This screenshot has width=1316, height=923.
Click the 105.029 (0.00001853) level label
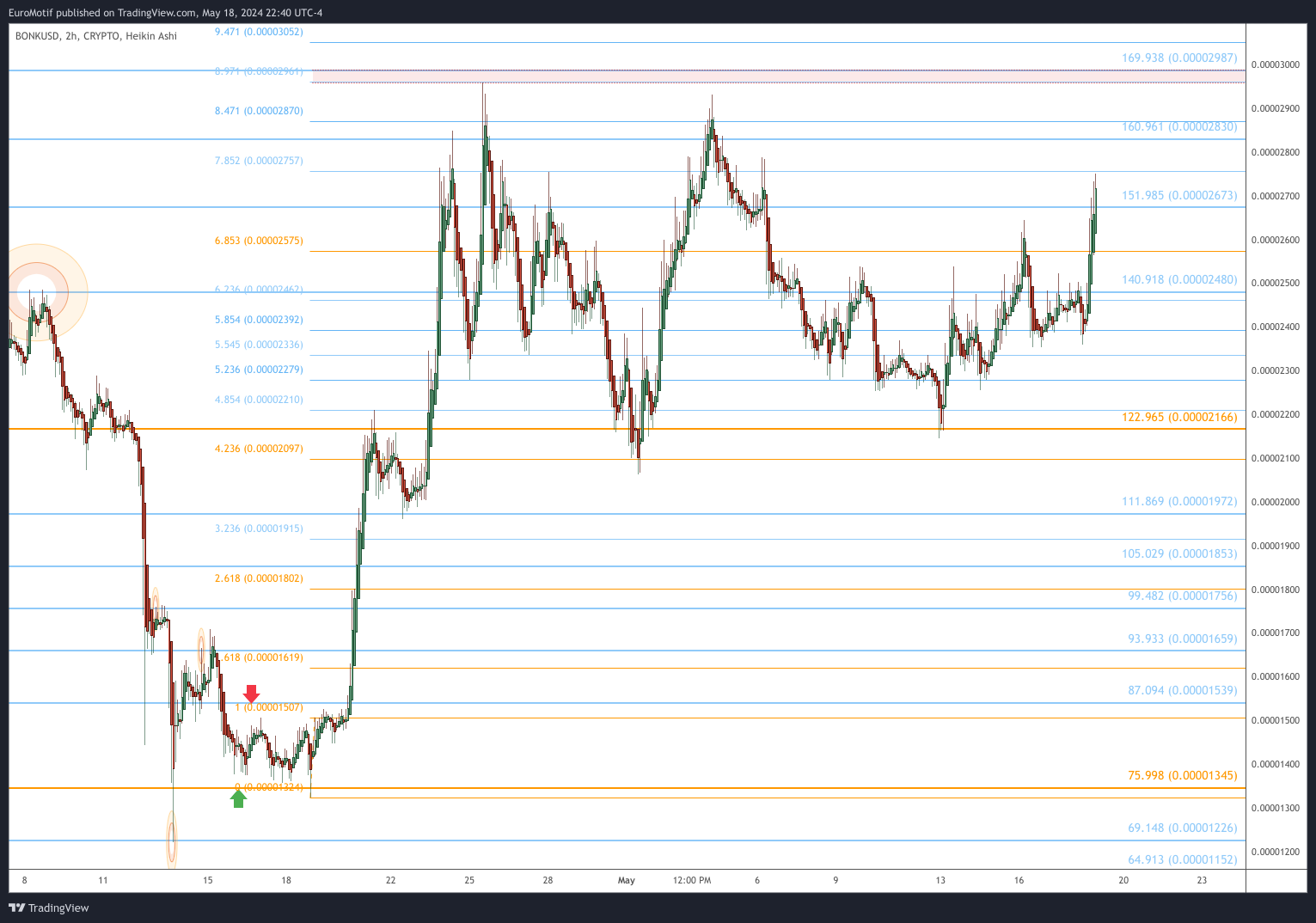(x=1179, y=553)
